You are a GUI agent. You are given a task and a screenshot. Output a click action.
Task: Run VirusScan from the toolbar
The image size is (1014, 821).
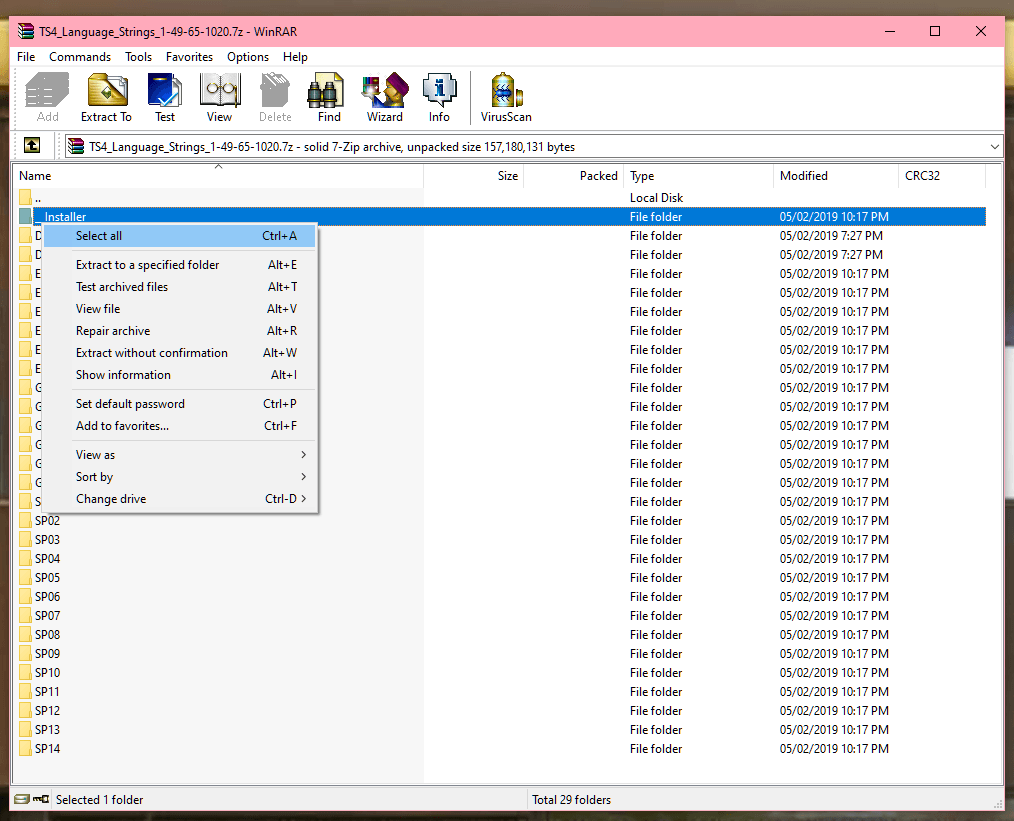[506, 98]
